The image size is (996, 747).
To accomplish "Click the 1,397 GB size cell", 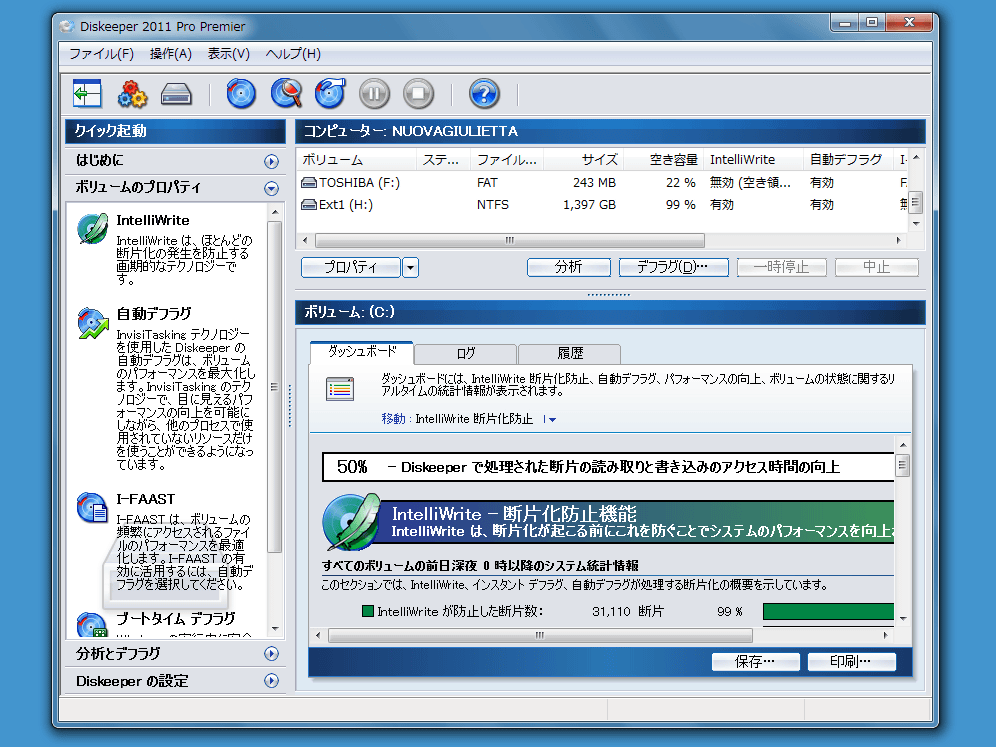I will [589, 205].
